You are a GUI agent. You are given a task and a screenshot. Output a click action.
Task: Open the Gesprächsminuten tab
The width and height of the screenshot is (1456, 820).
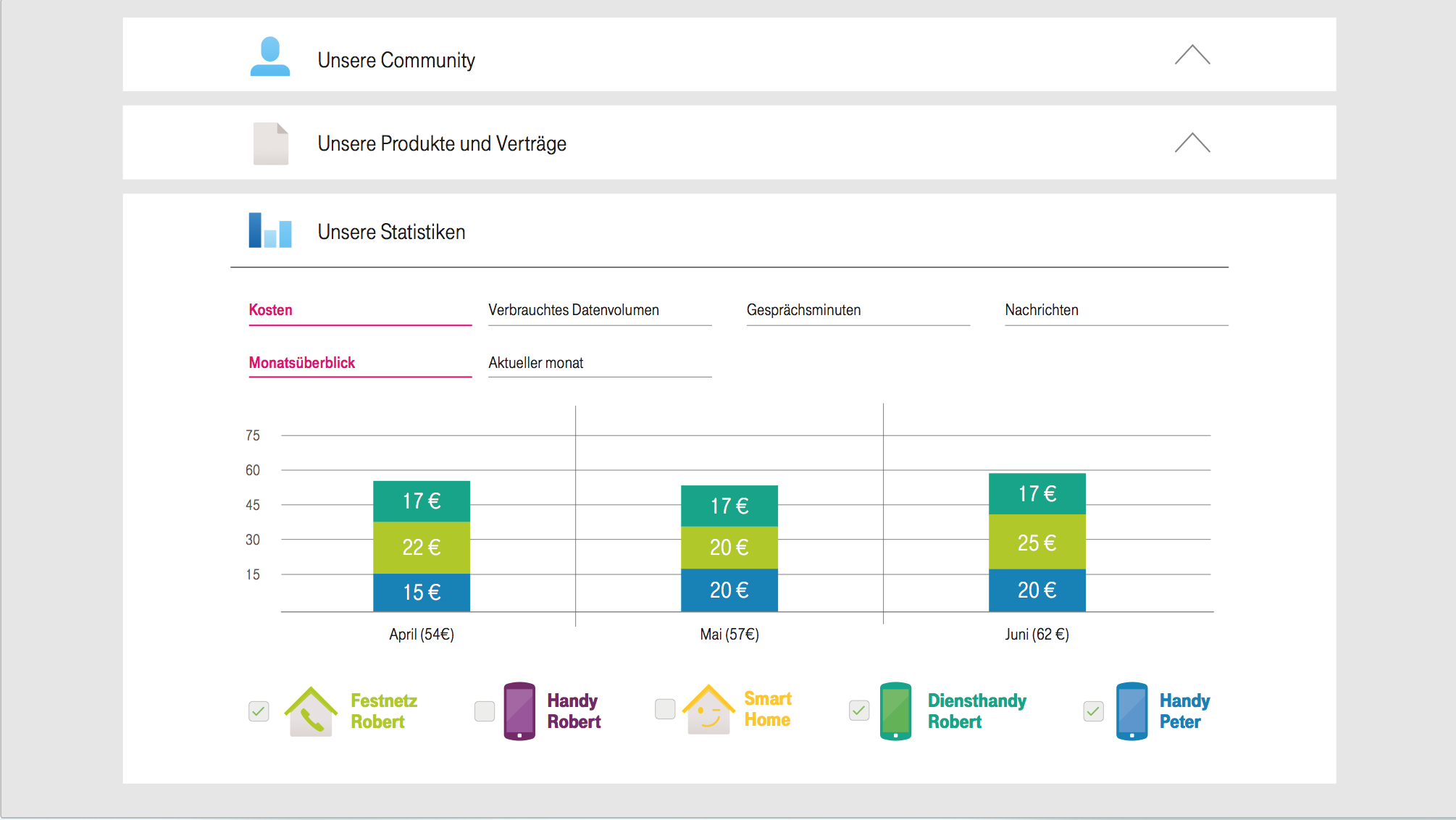[x=803, y=310]
